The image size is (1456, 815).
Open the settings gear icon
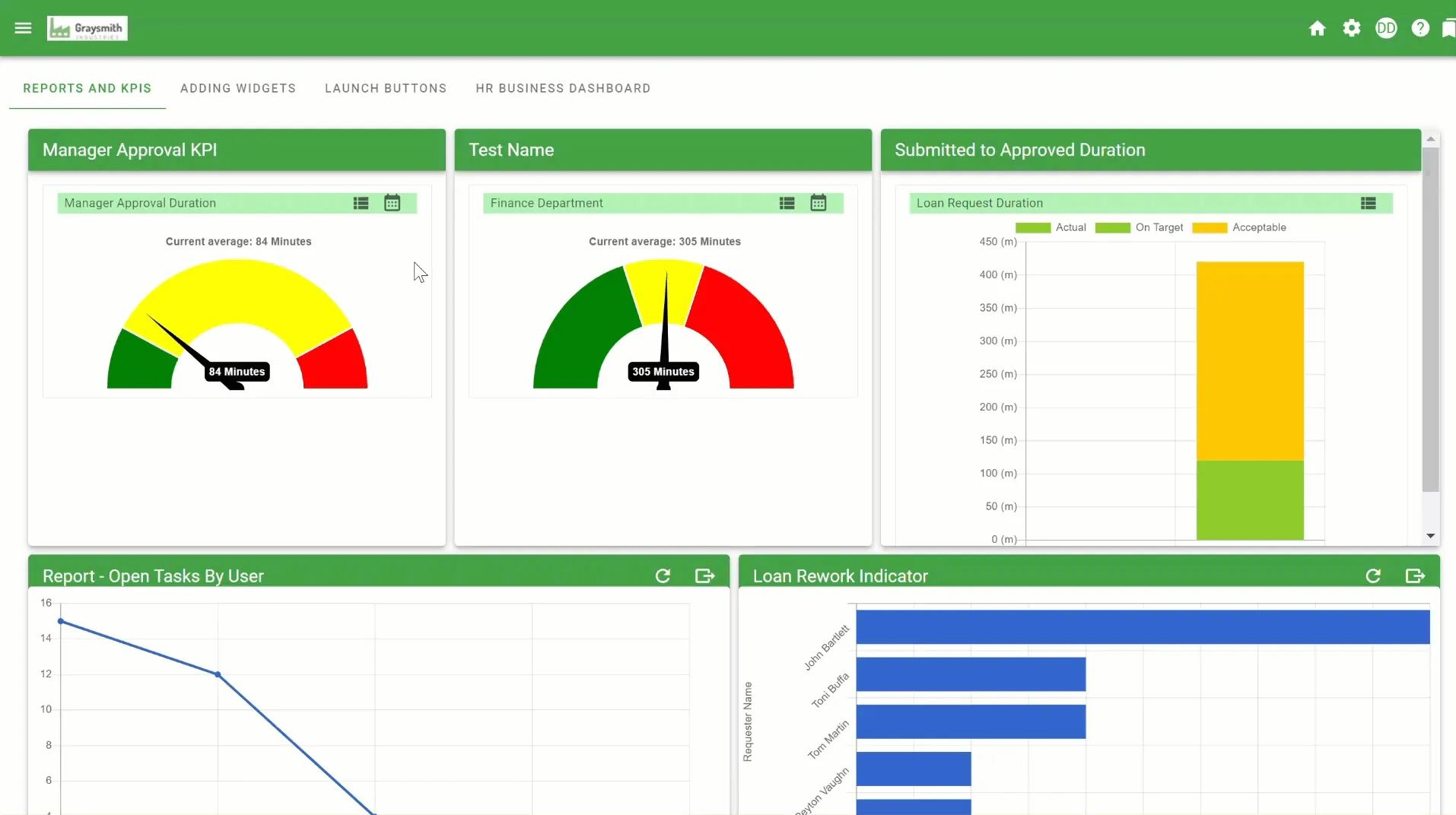[x=1351, y=28]
